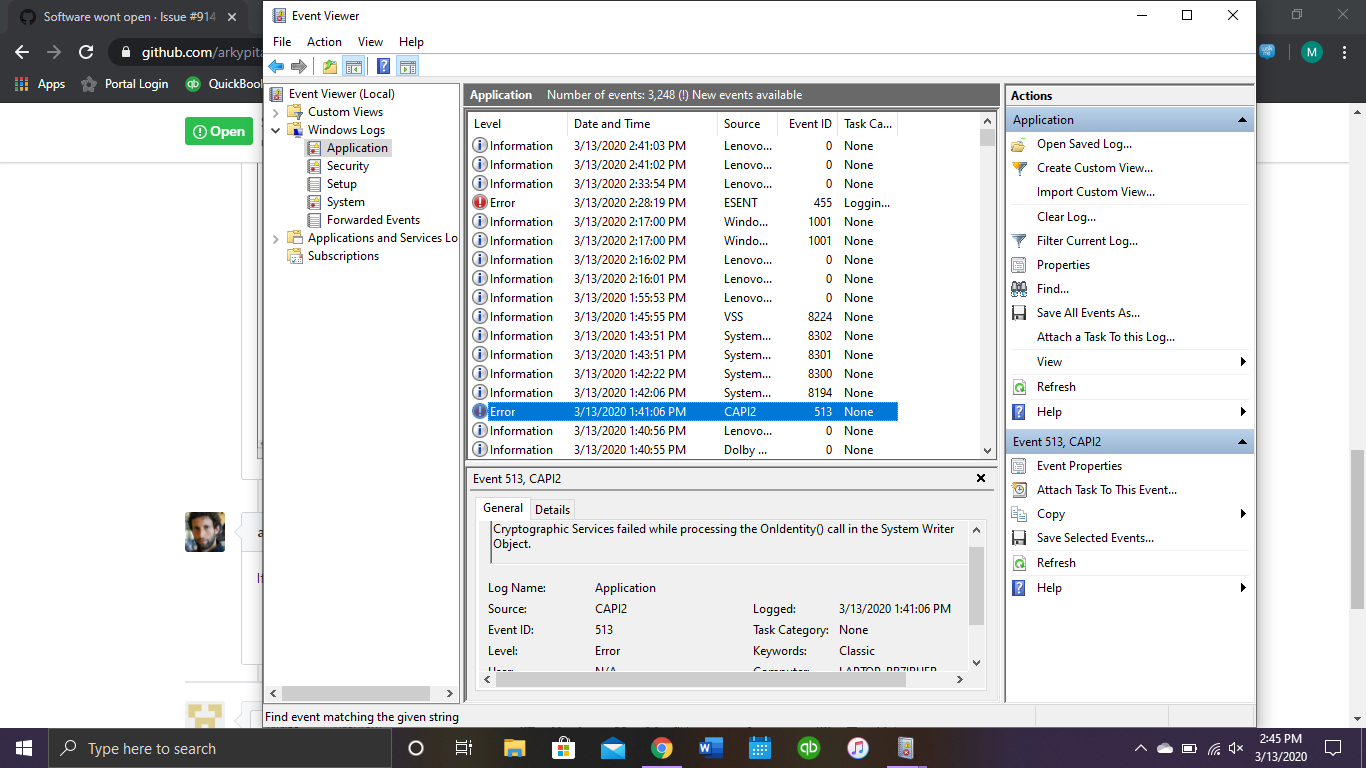Open the View menu in menu bar
This screenshot has width=1366, height=768.
pos(370,42)
